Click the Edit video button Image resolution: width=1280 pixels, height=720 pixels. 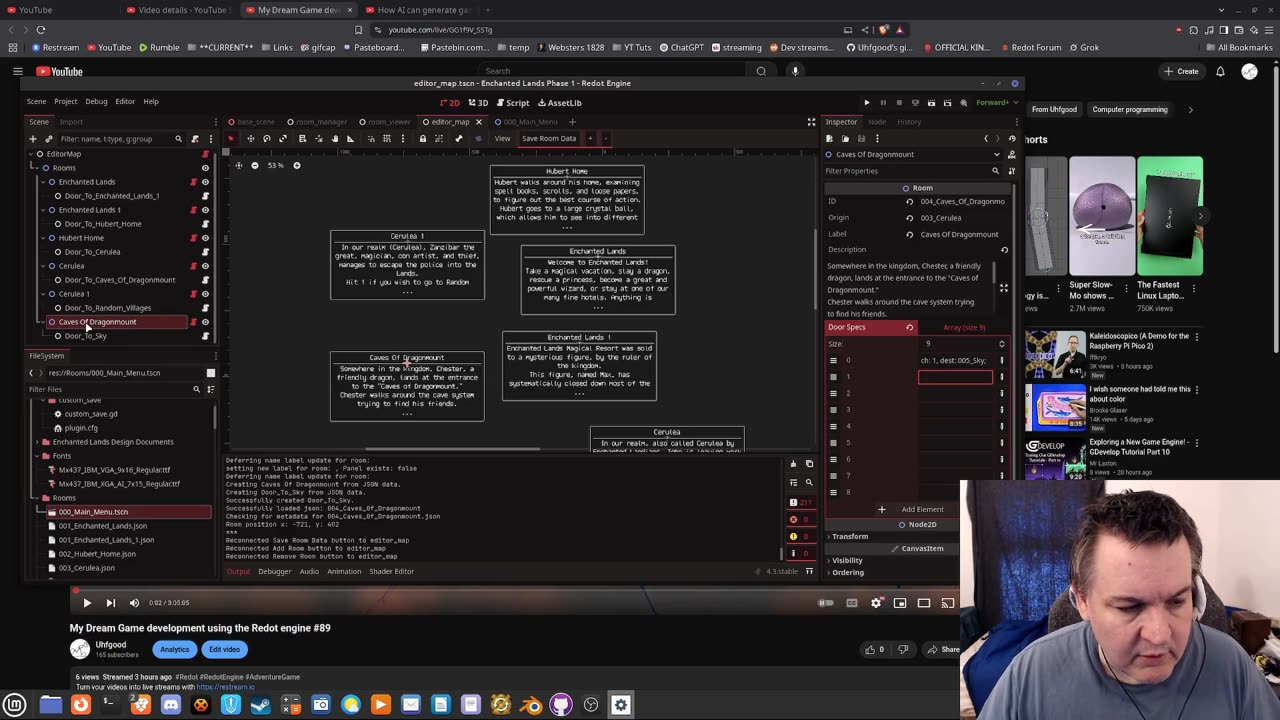pos(224,649)
